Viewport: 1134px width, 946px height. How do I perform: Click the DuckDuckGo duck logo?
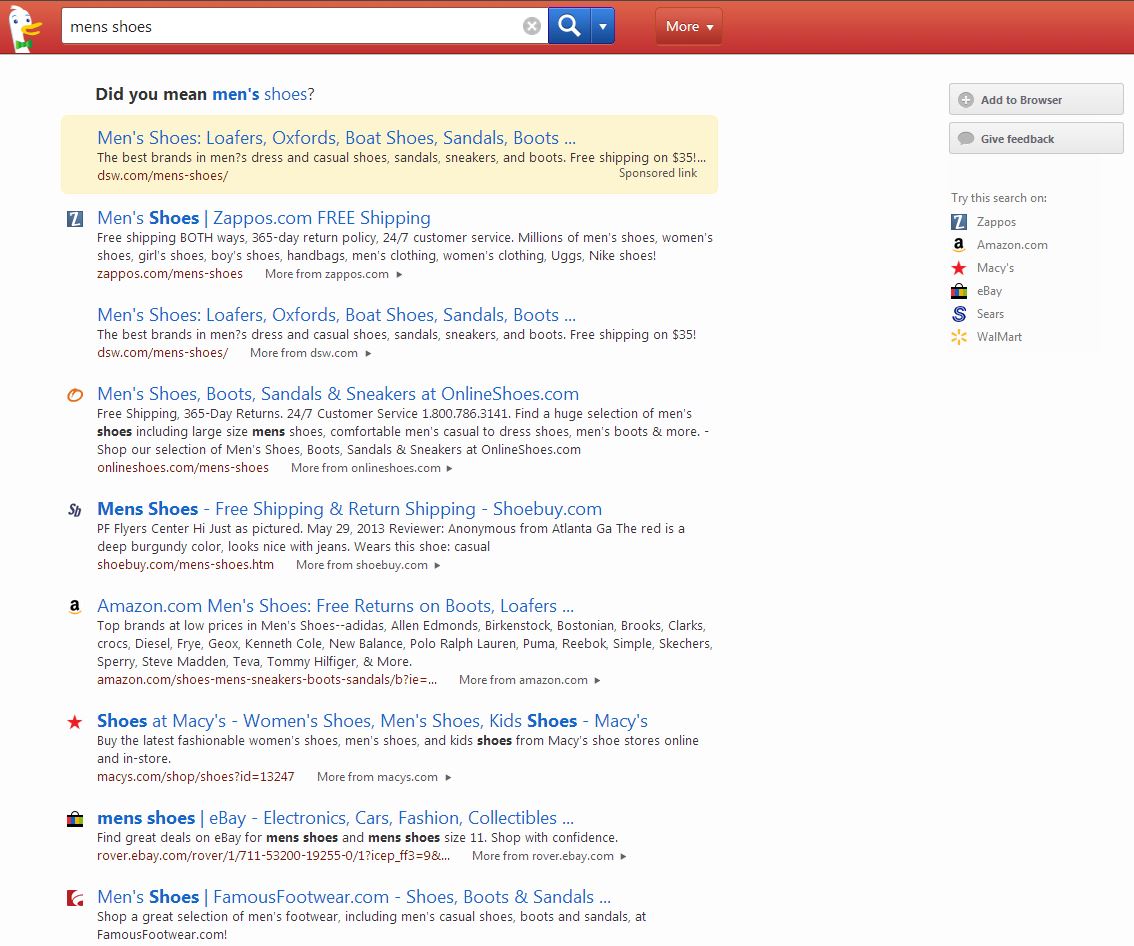(x=22, y=28)
